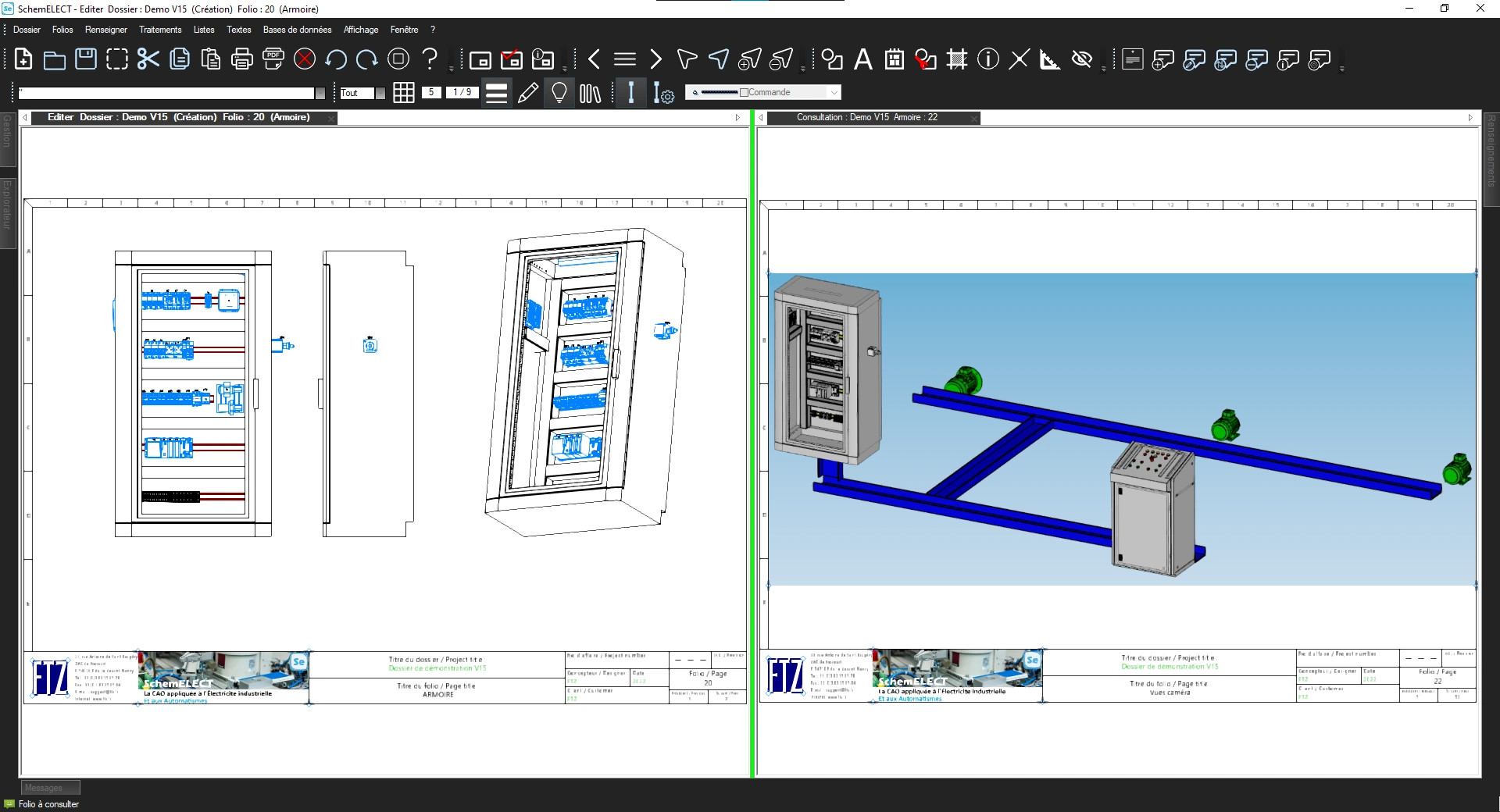Export to PDF using the PDF icon

(x=273, y=59)
